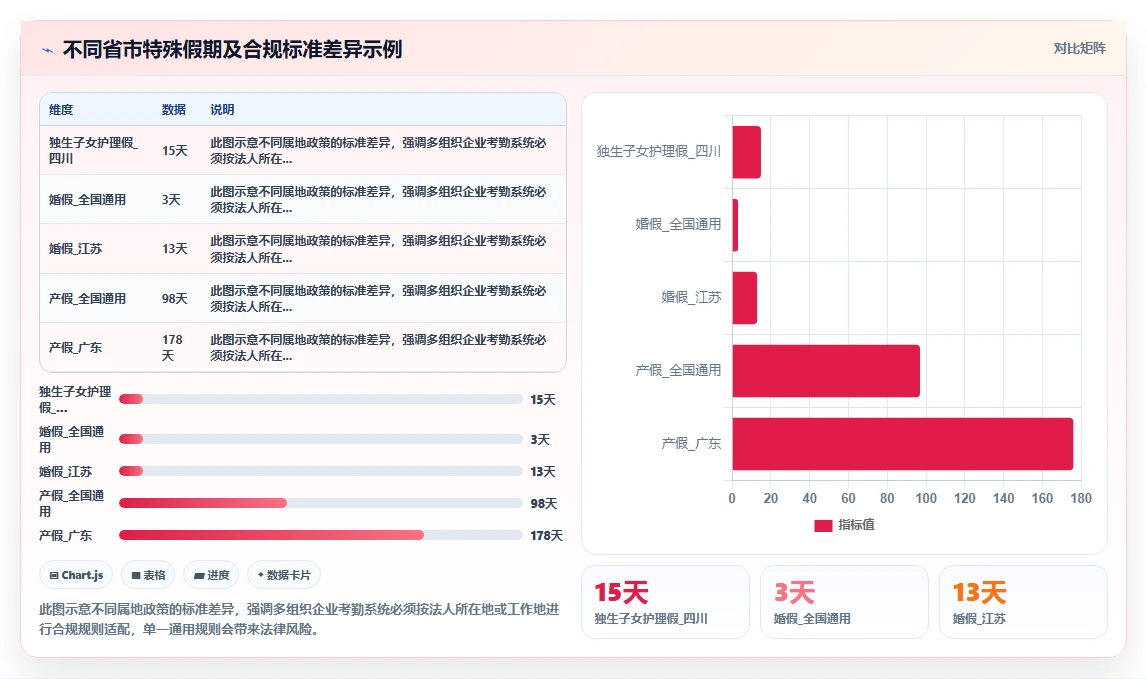Click the 13天 progress bar for 婚假_江苏
The image size is (1147, 679).
320,471
